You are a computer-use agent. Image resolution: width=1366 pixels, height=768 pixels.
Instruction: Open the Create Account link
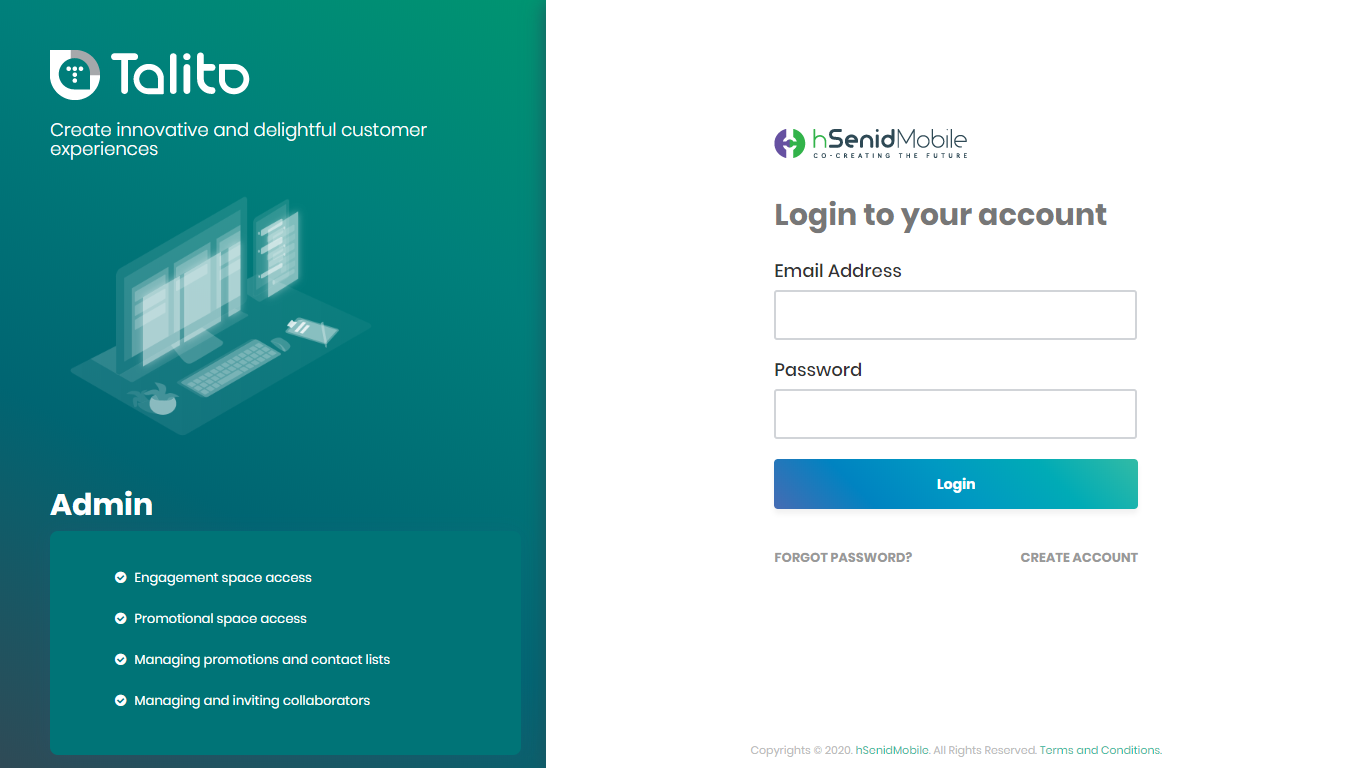click(1079, 558)
